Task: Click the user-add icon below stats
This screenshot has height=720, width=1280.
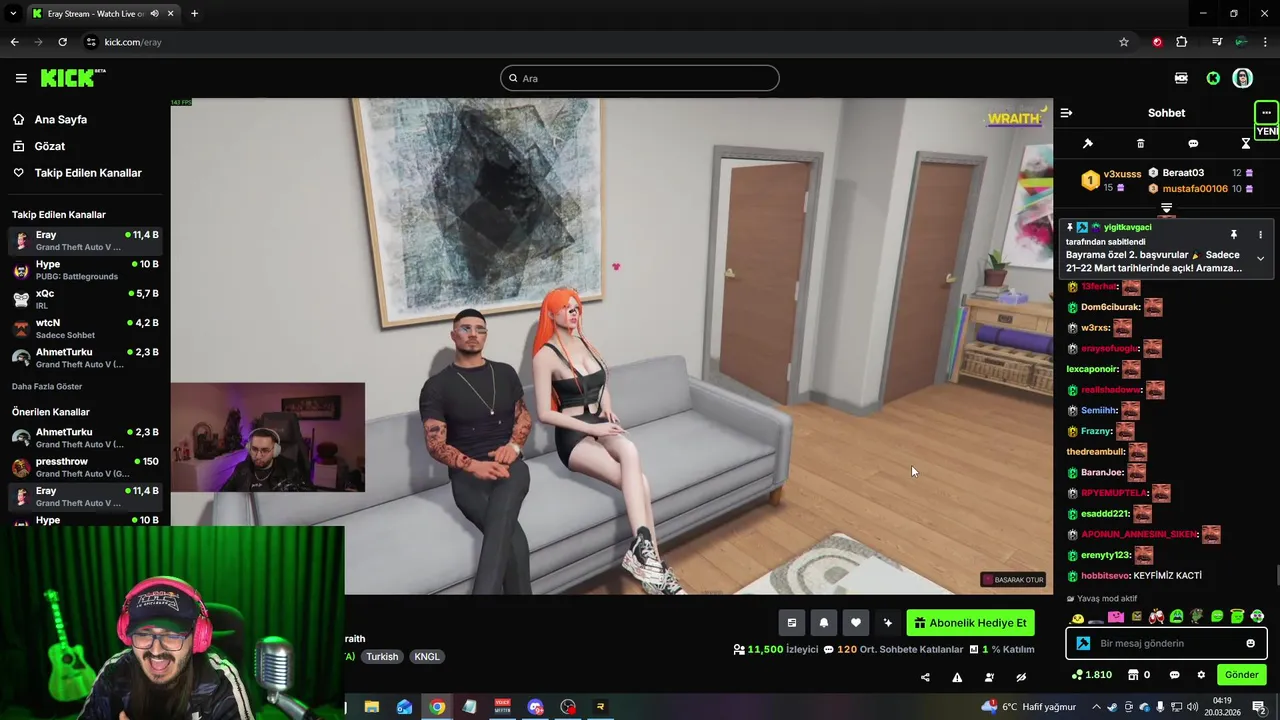Action: pos(989,677)
